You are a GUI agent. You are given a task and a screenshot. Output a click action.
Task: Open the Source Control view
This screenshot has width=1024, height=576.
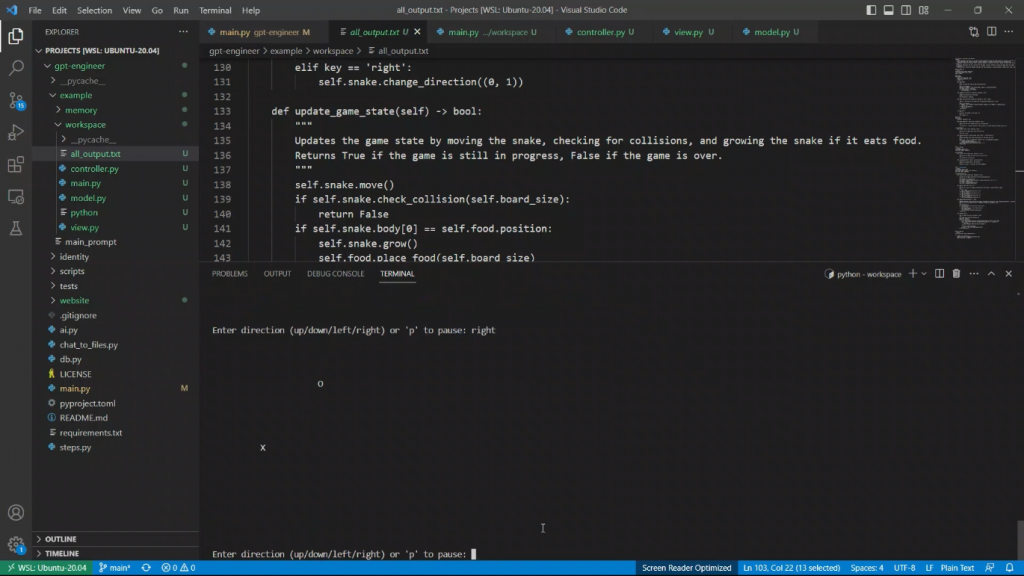[16, 100]
